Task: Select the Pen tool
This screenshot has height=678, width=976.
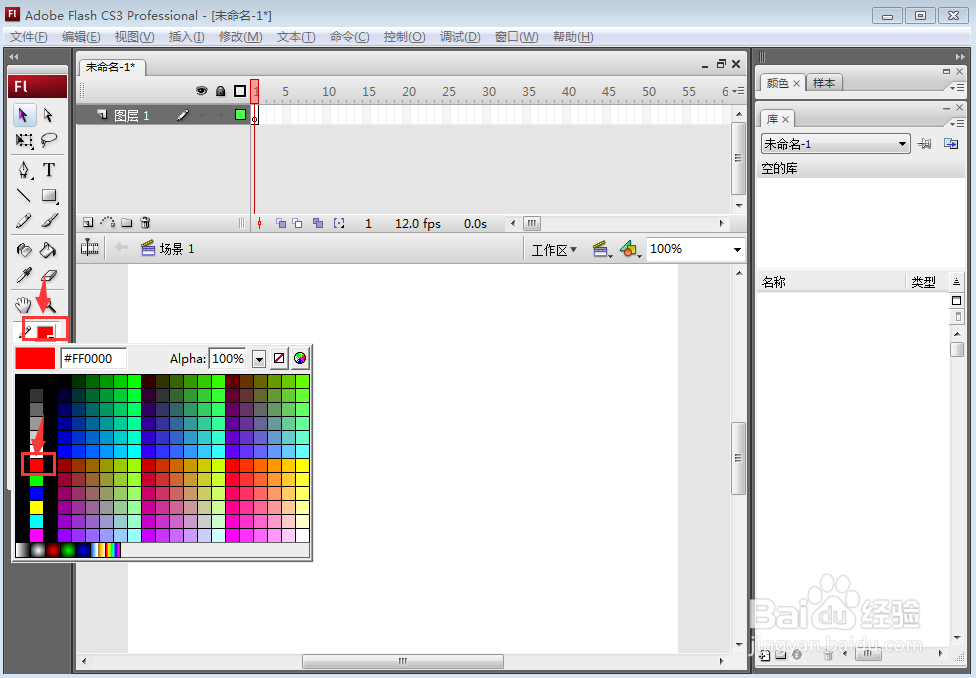Action: tap(24, 169)
